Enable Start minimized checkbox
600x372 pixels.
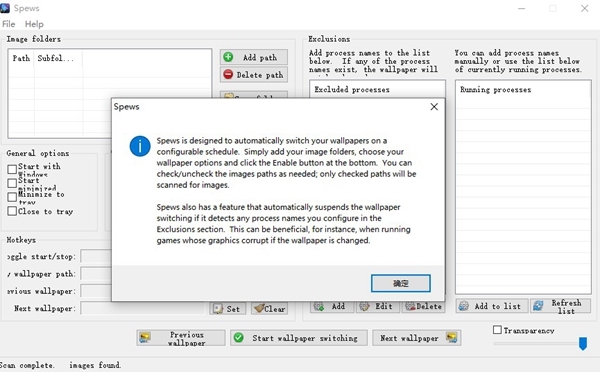pyautogui.click(x=12, y=183)
